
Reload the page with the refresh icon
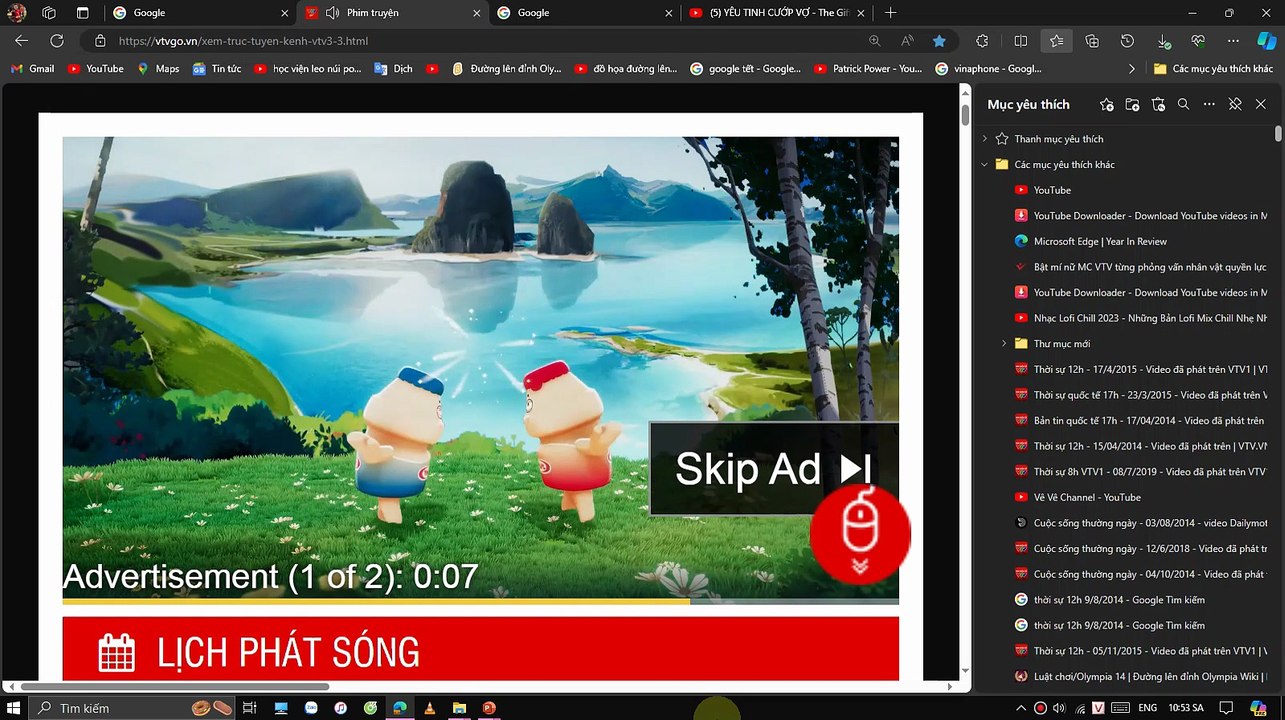click(57, 41)
